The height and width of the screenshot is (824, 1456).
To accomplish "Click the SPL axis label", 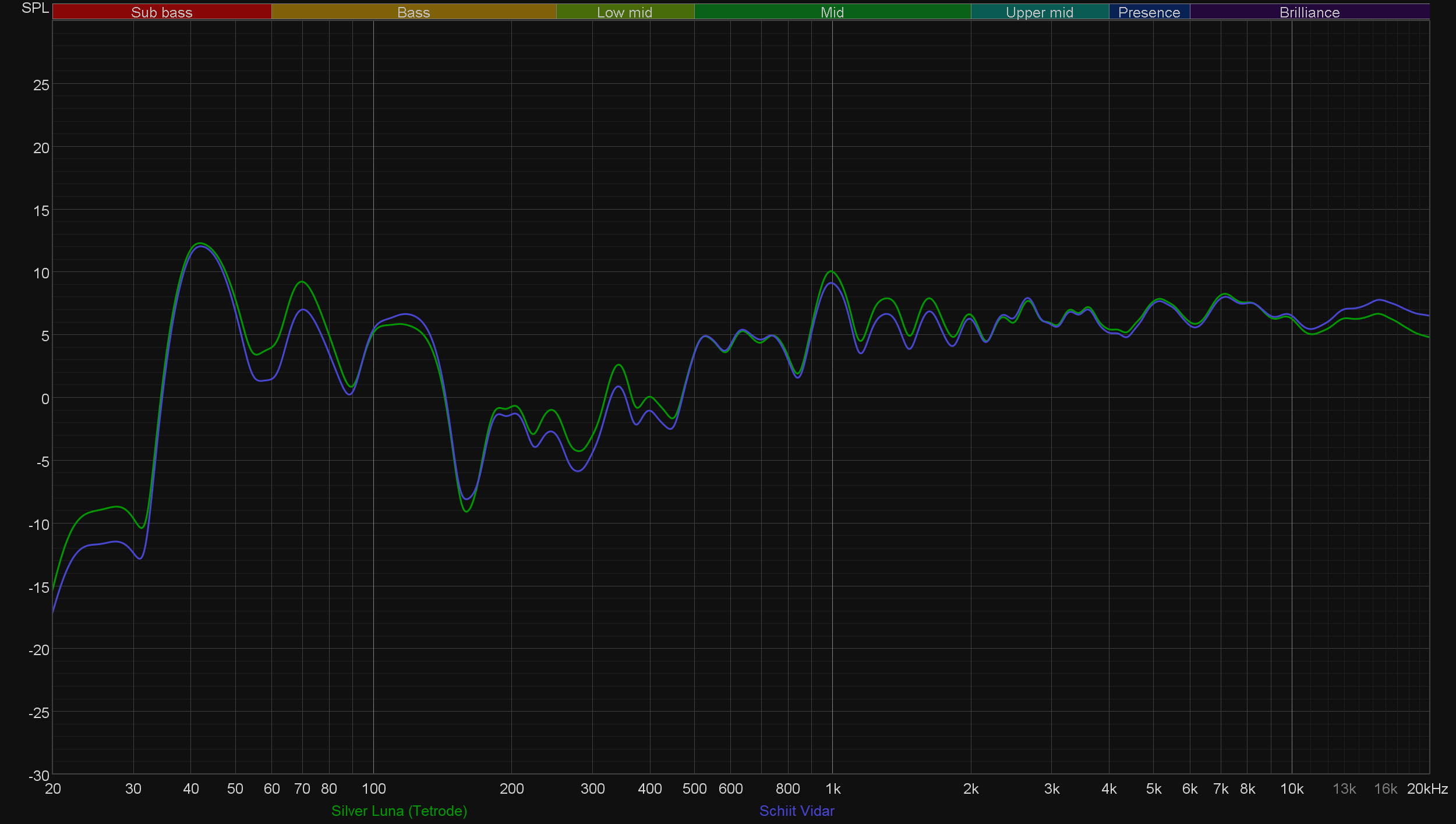I will [35, 8].
